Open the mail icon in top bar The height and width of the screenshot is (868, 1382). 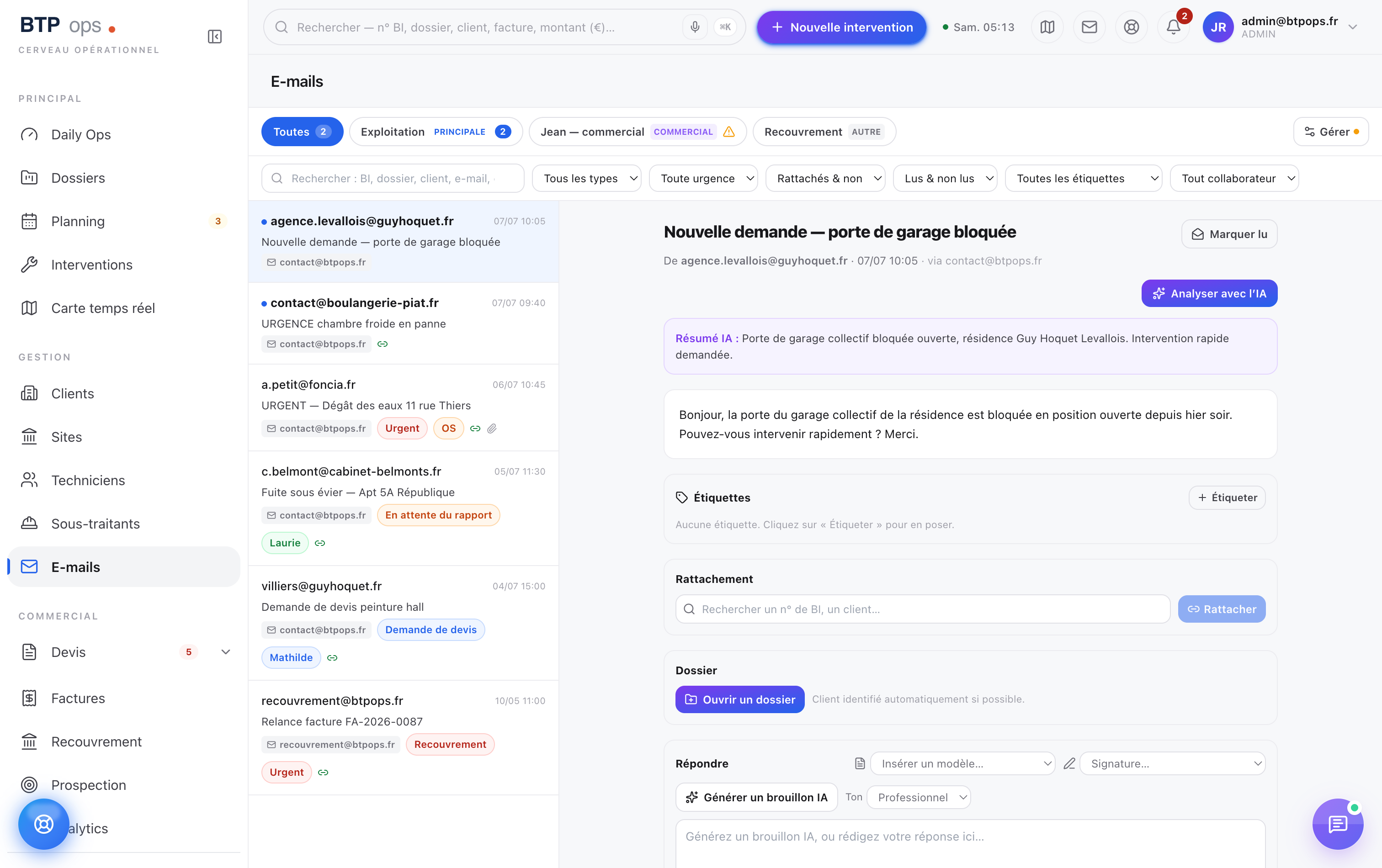(x=1090, y=27)
